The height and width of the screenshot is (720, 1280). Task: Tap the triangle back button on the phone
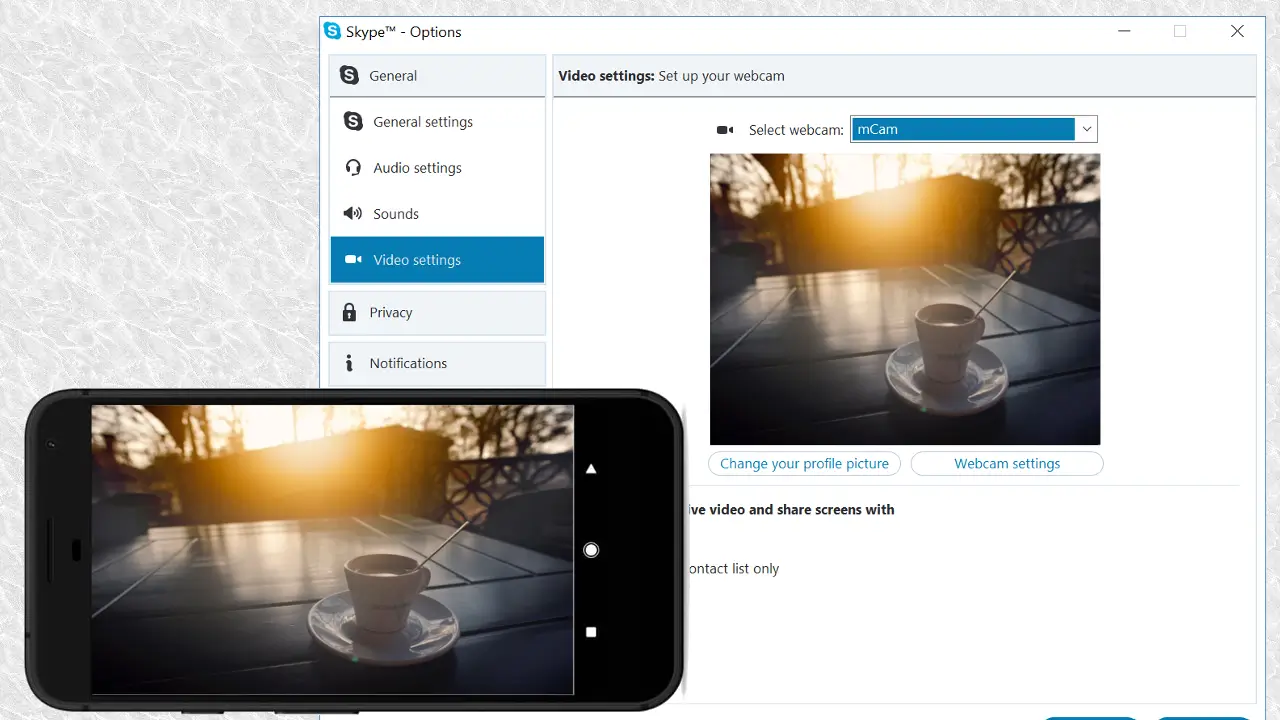(591, 467)
